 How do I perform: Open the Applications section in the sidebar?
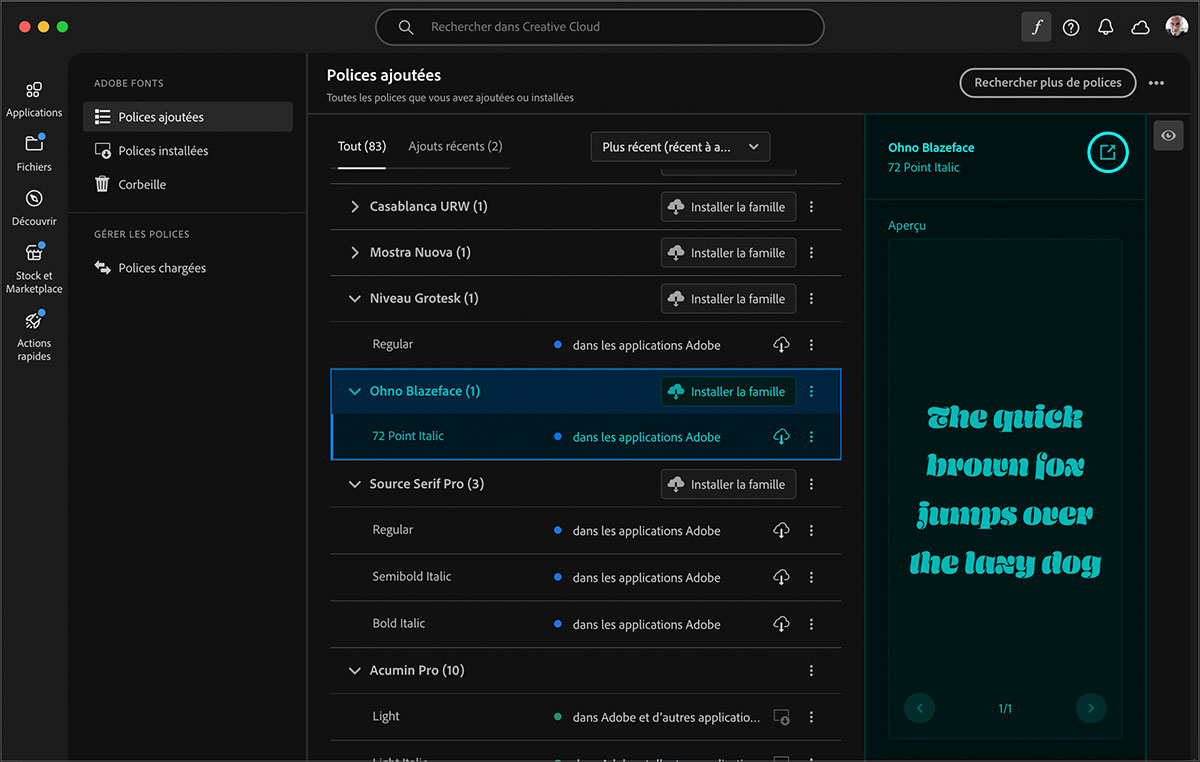point(34,98)
